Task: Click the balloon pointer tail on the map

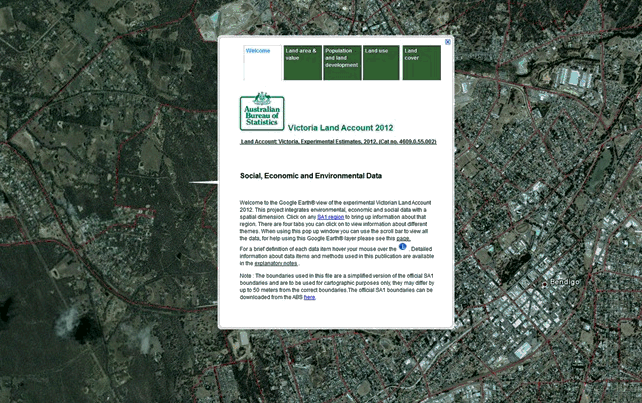Action: [205, 182]
